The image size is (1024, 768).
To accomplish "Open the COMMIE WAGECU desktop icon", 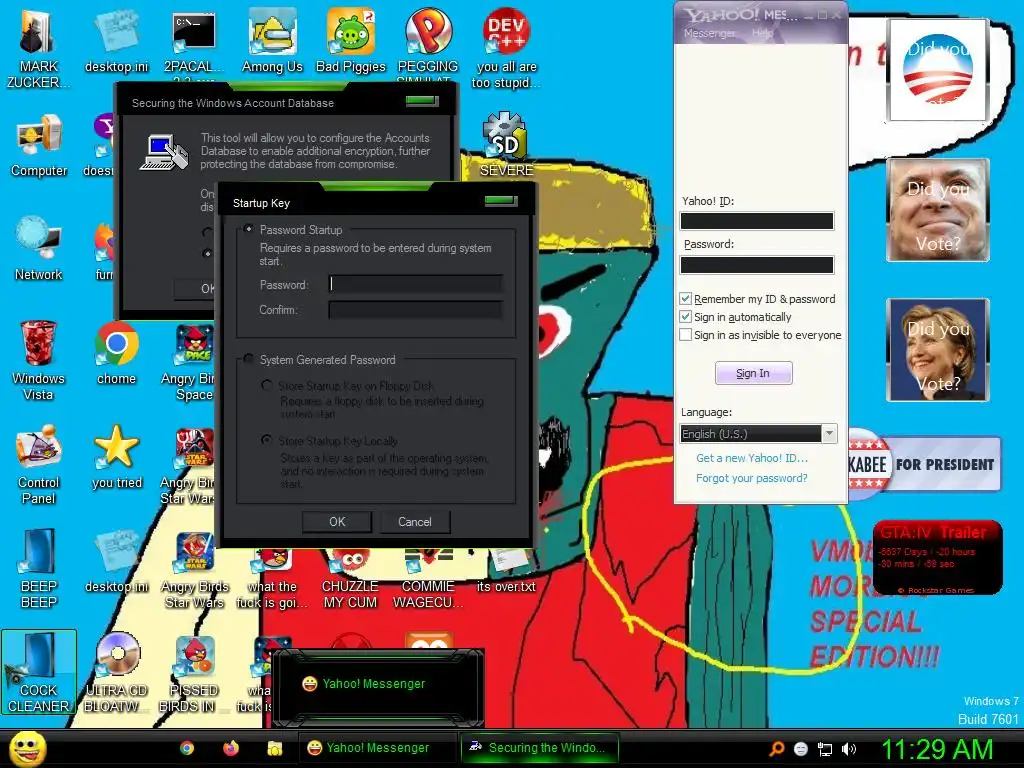I will 428,580.
